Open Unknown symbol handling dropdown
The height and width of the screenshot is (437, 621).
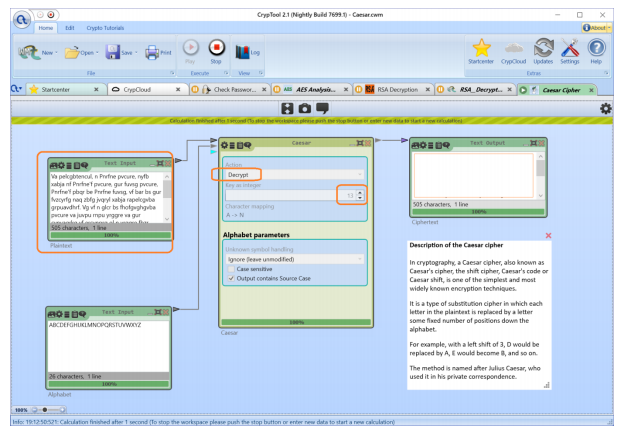[x=294, y=259]
